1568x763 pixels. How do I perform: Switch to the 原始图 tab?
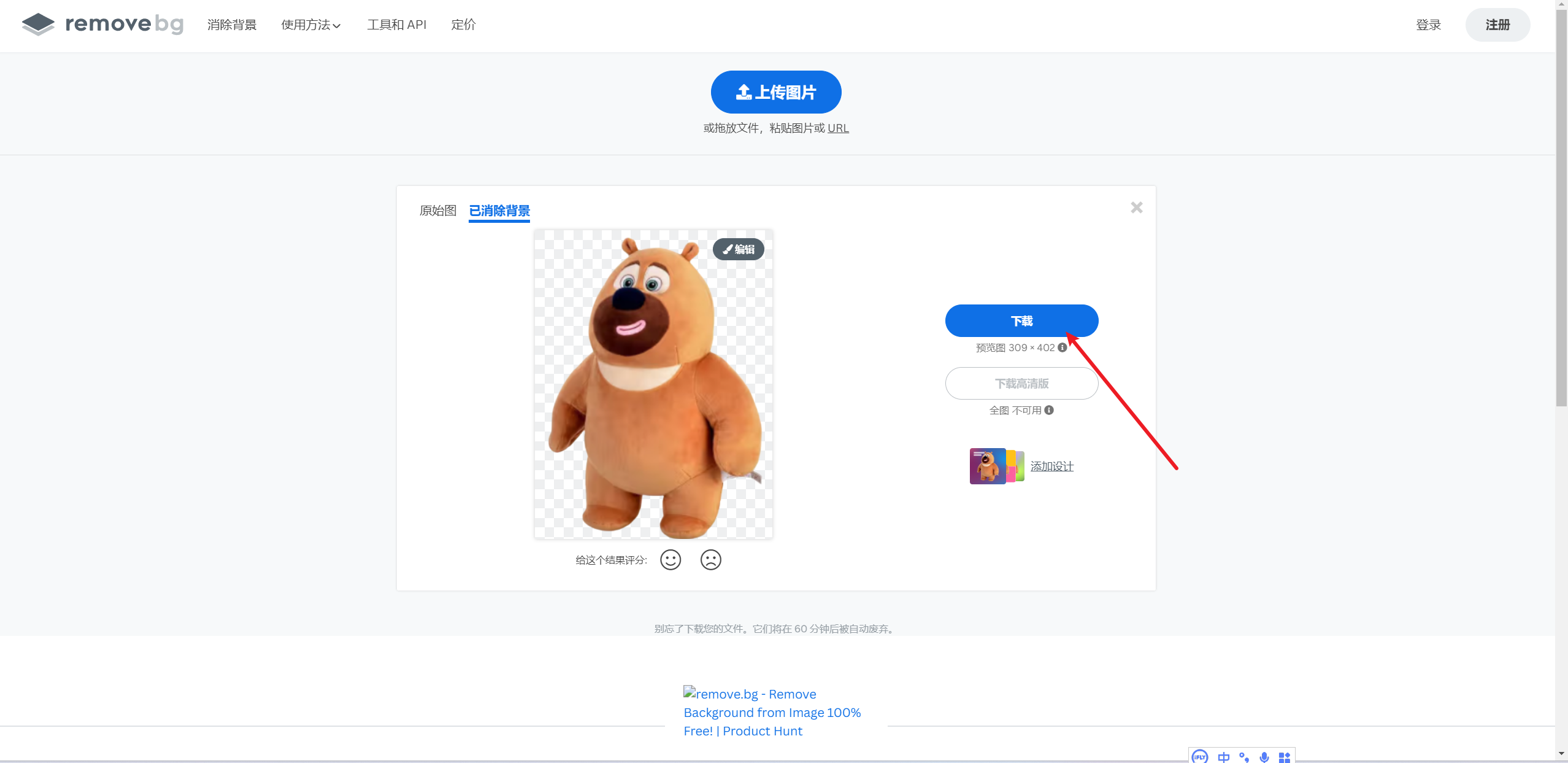click(x=438, y=211)
